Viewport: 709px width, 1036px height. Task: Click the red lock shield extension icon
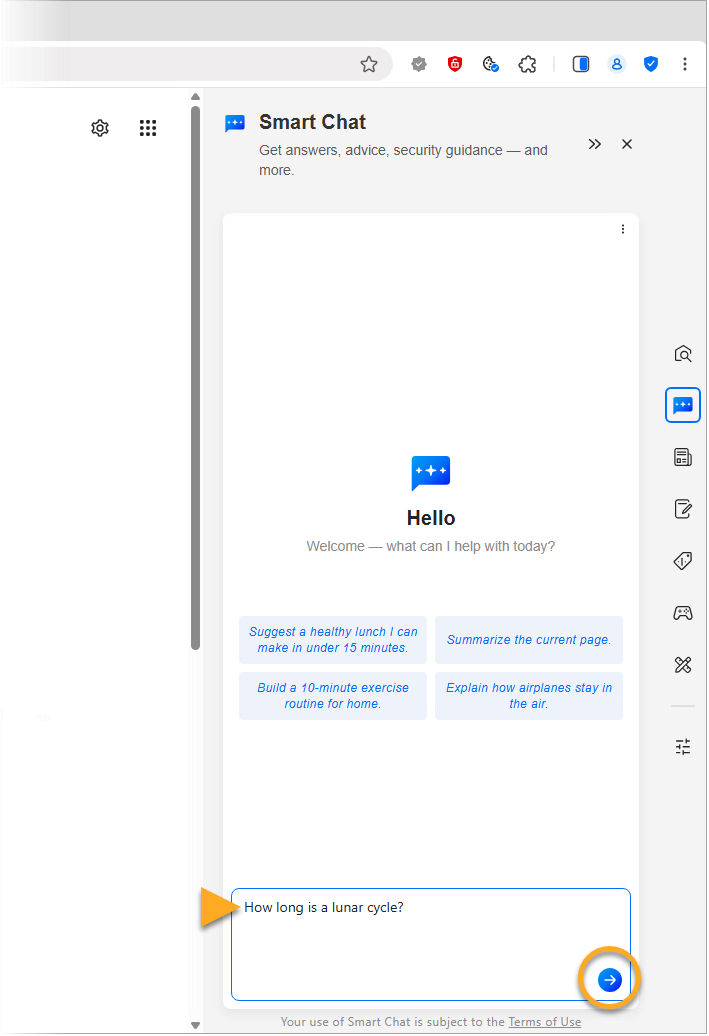pyautogui.click(x=455, y=64)
